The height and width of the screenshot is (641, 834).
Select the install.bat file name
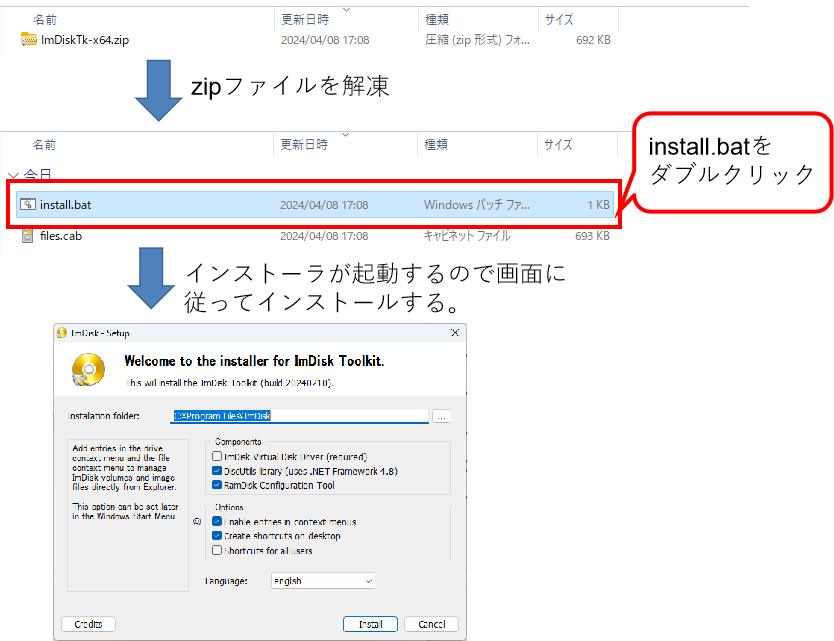point(65,205)
